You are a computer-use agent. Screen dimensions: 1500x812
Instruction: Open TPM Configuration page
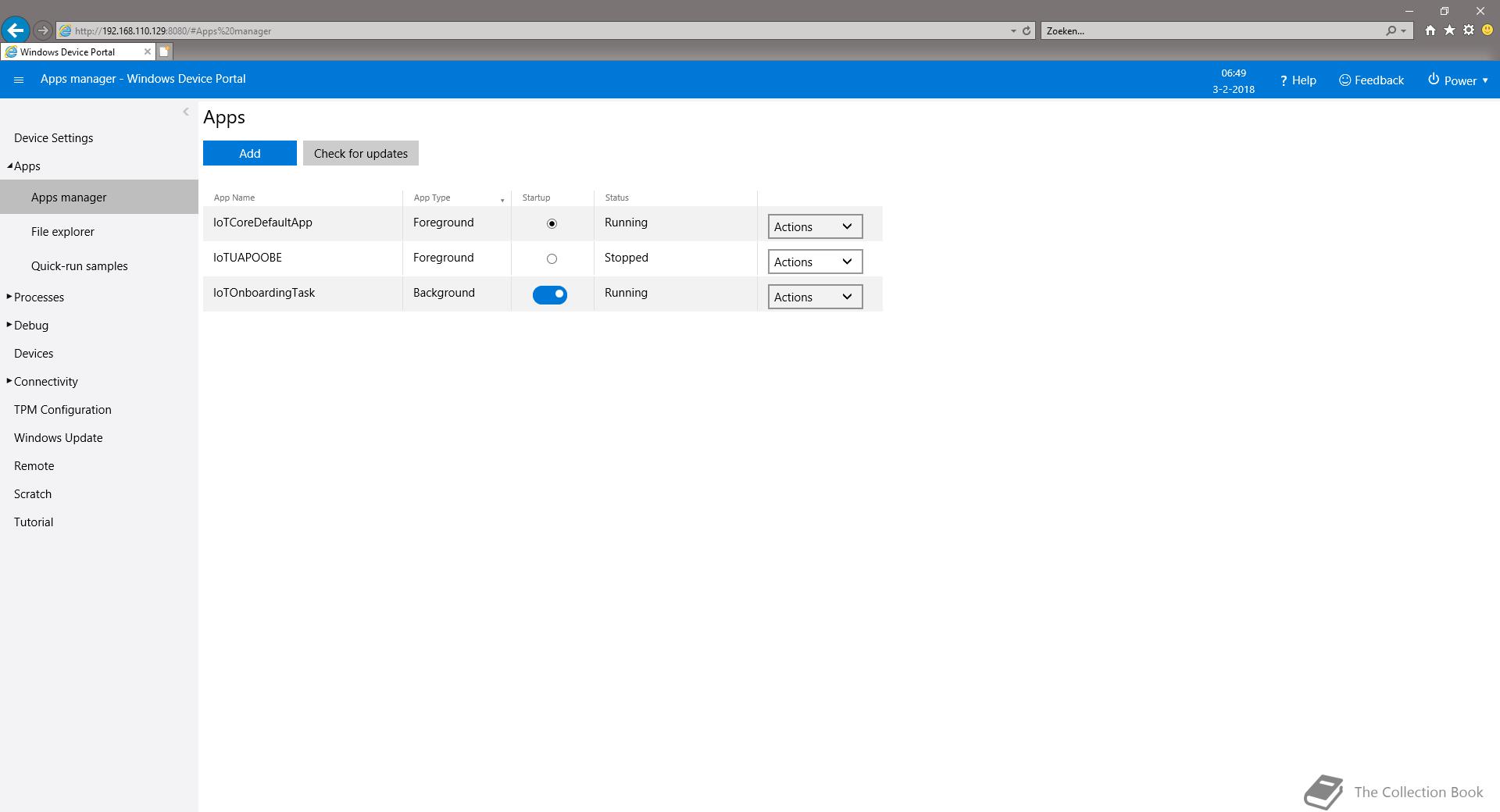point(62,410)
